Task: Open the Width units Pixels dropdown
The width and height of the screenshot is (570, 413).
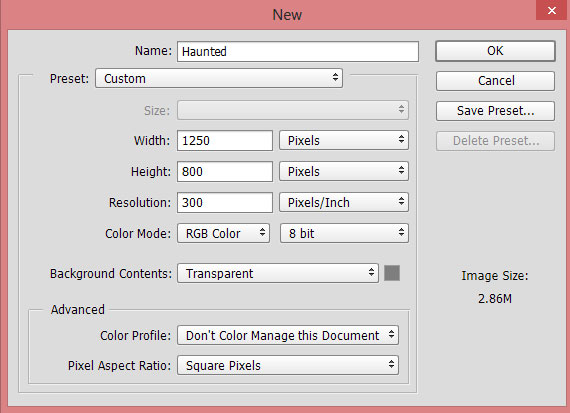Action: (x=344, y=140)
